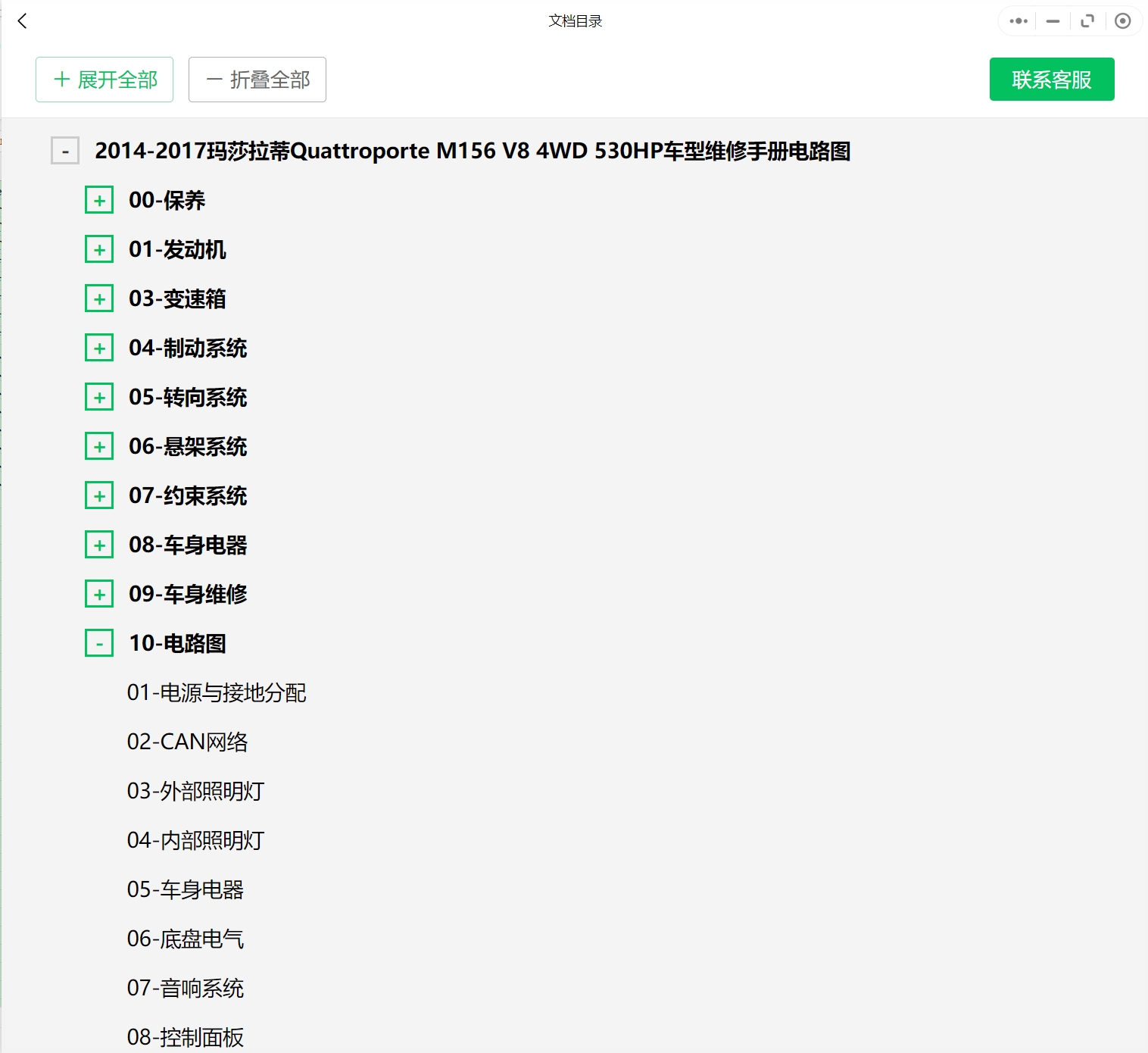Collapse the root Quattroporte M156 manual node

[x=65, y=151]
